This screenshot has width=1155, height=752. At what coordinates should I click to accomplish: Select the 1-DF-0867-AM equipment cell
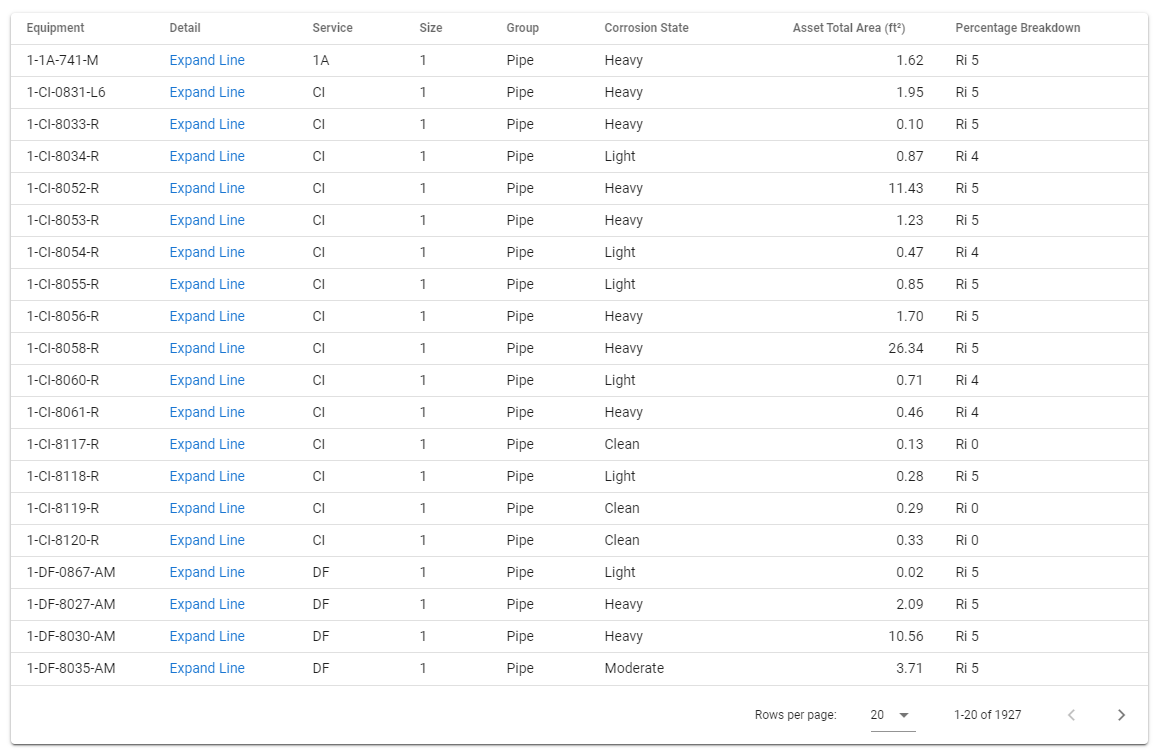[x=71, y=572]
